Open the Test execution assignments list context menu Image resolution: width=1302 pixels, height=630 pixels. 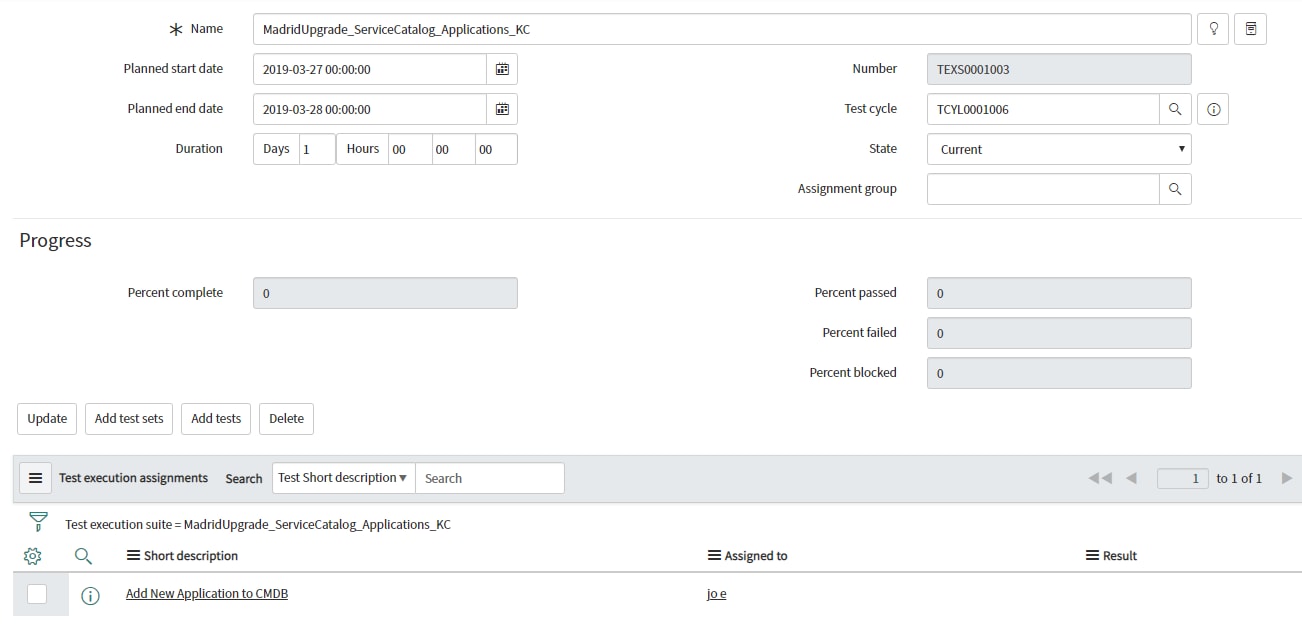click(x=35, y=477)
